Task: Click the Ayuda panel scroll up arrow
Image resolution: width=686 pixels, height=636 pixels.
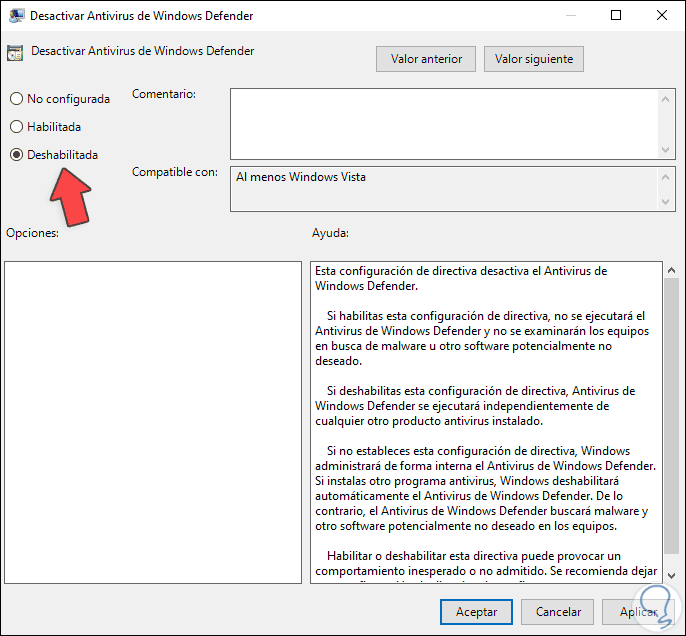Action: (671, 270)
